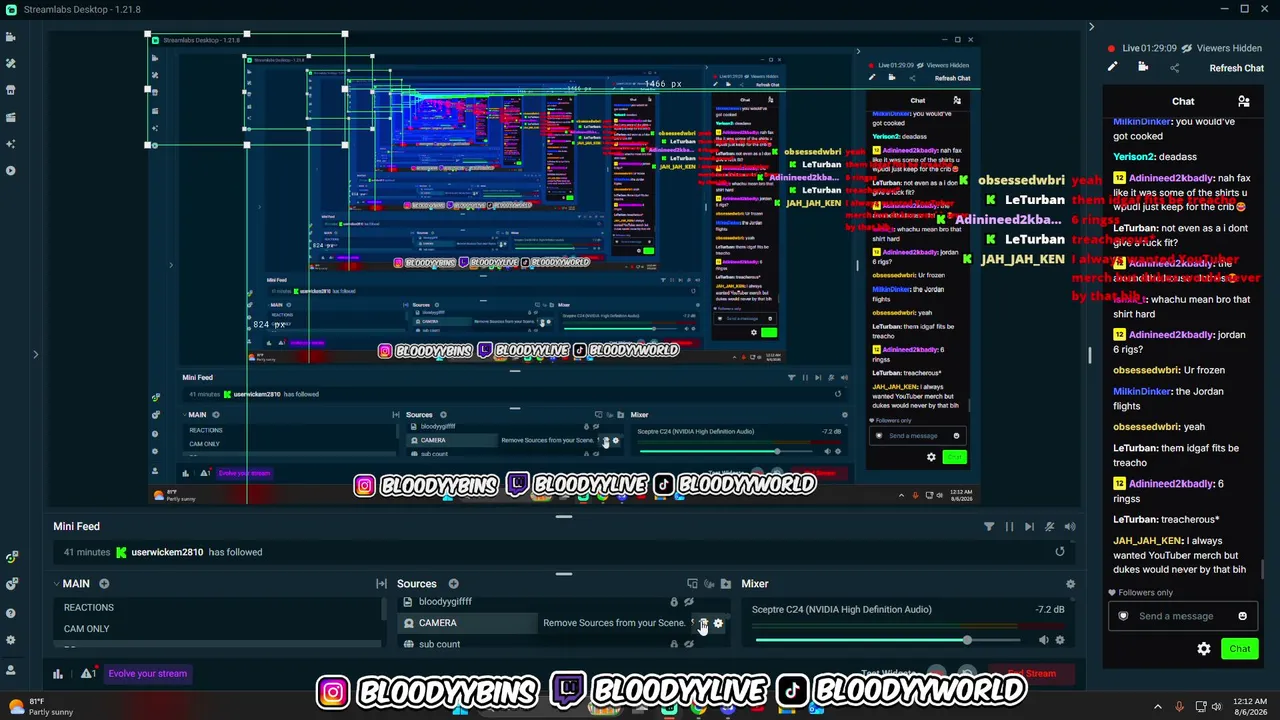Open emoji picker in message box
This screenshot has width=1280, height=720.
pos(1243,616)
